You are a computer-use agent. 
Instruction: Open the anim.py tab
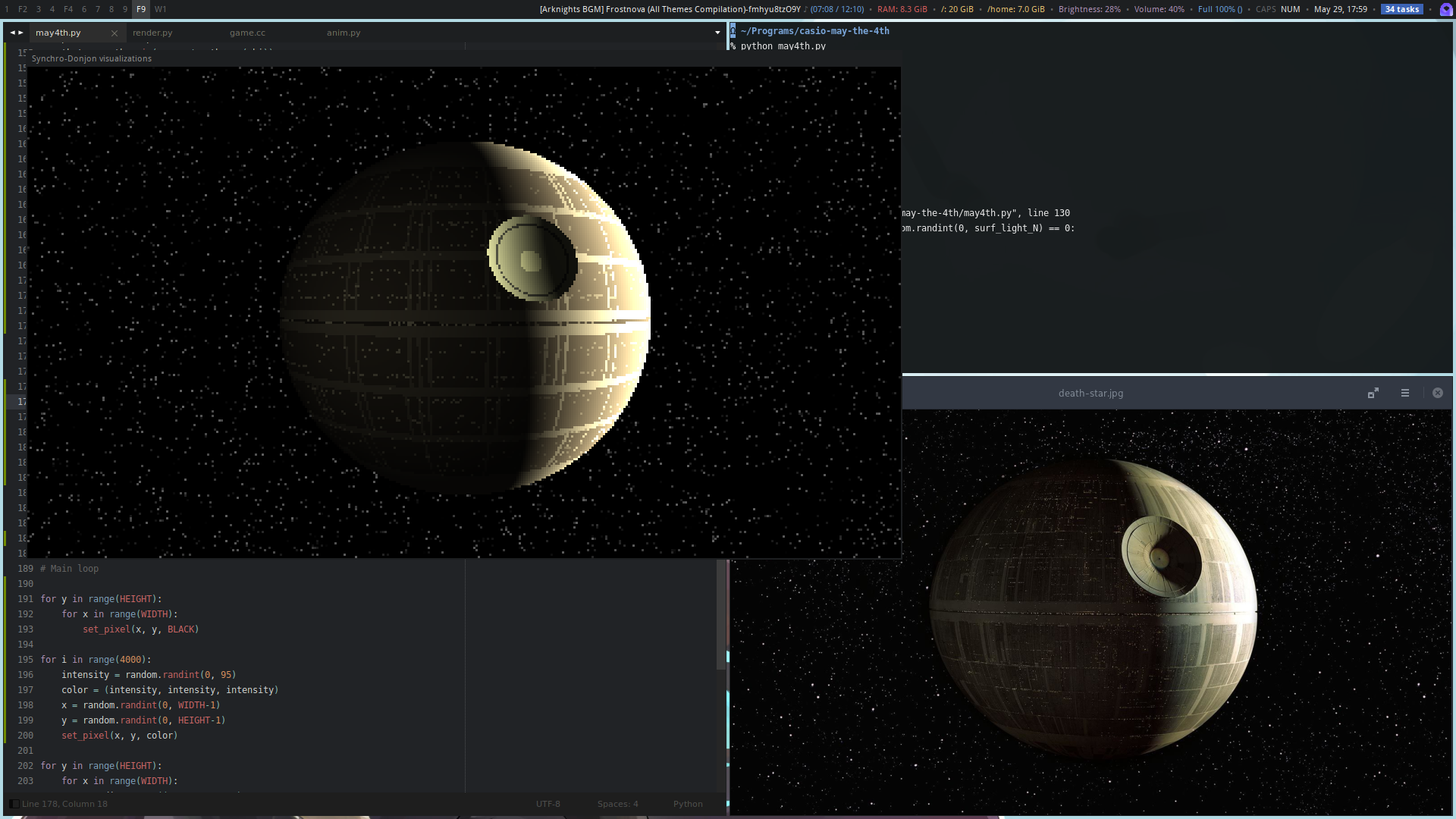point(344,33)
